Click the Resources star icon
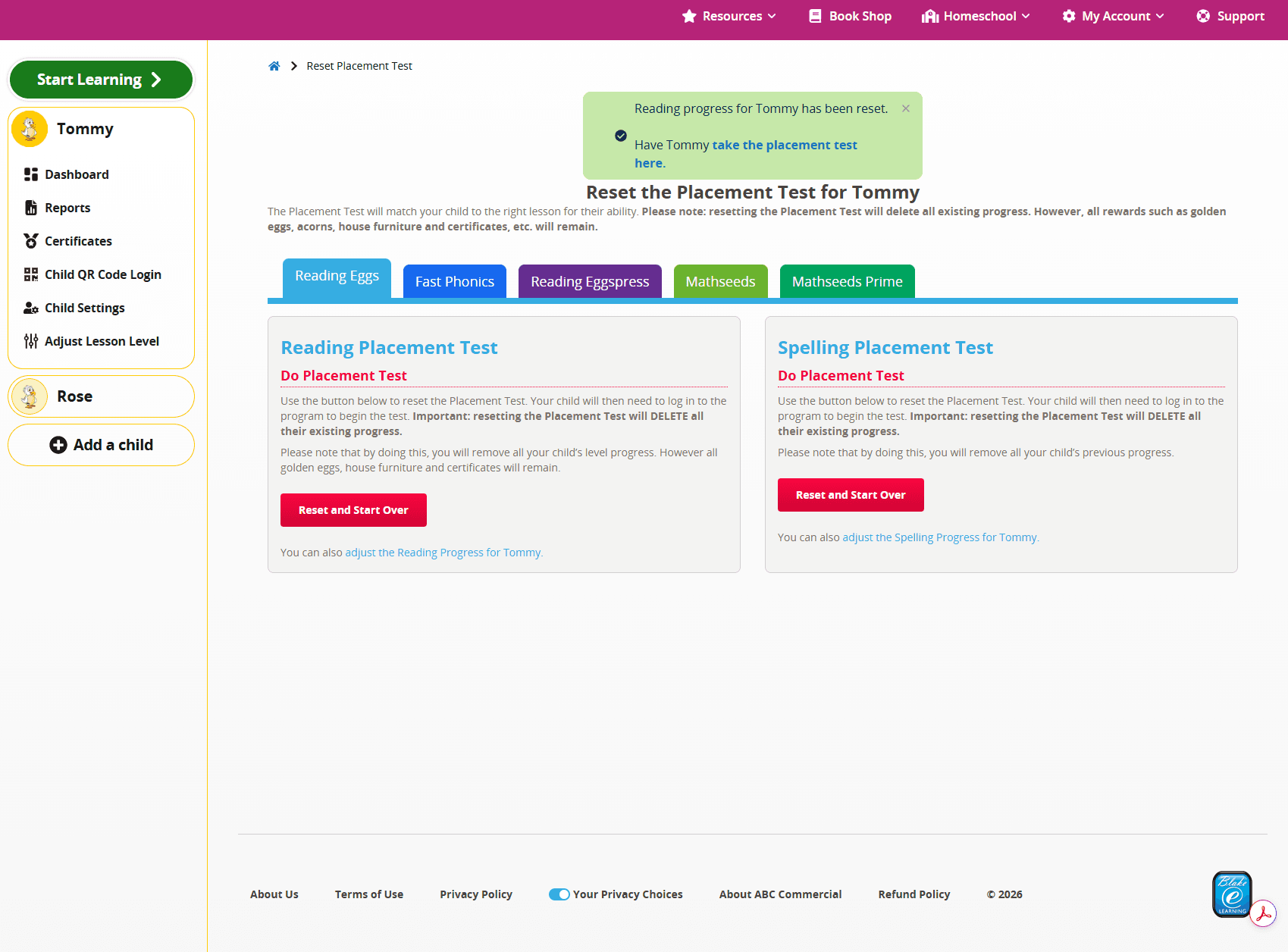This screenshot has height=952, width=1288. (689, 16)
